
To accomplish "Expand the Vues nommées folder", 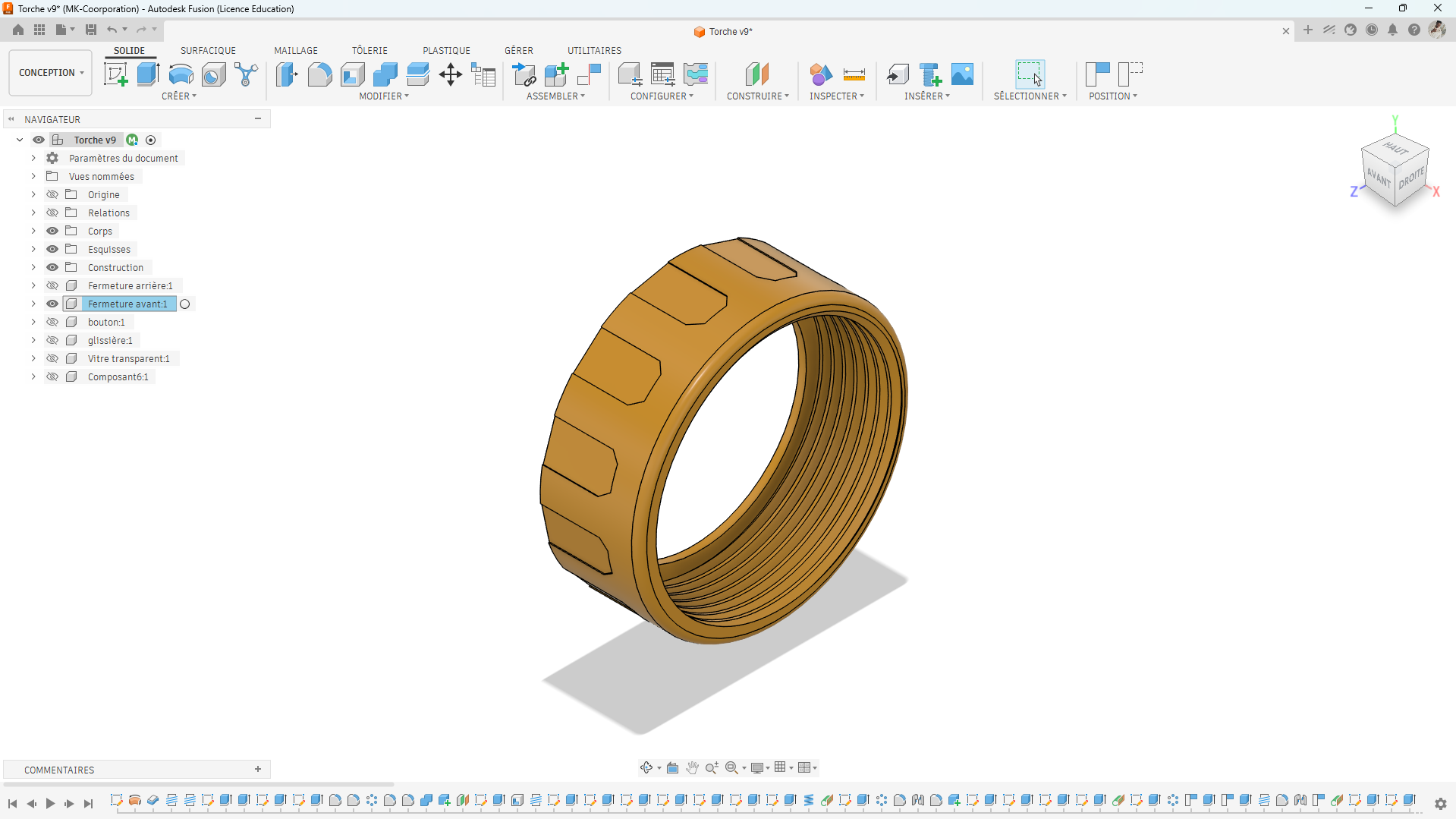I will [33, 176].
